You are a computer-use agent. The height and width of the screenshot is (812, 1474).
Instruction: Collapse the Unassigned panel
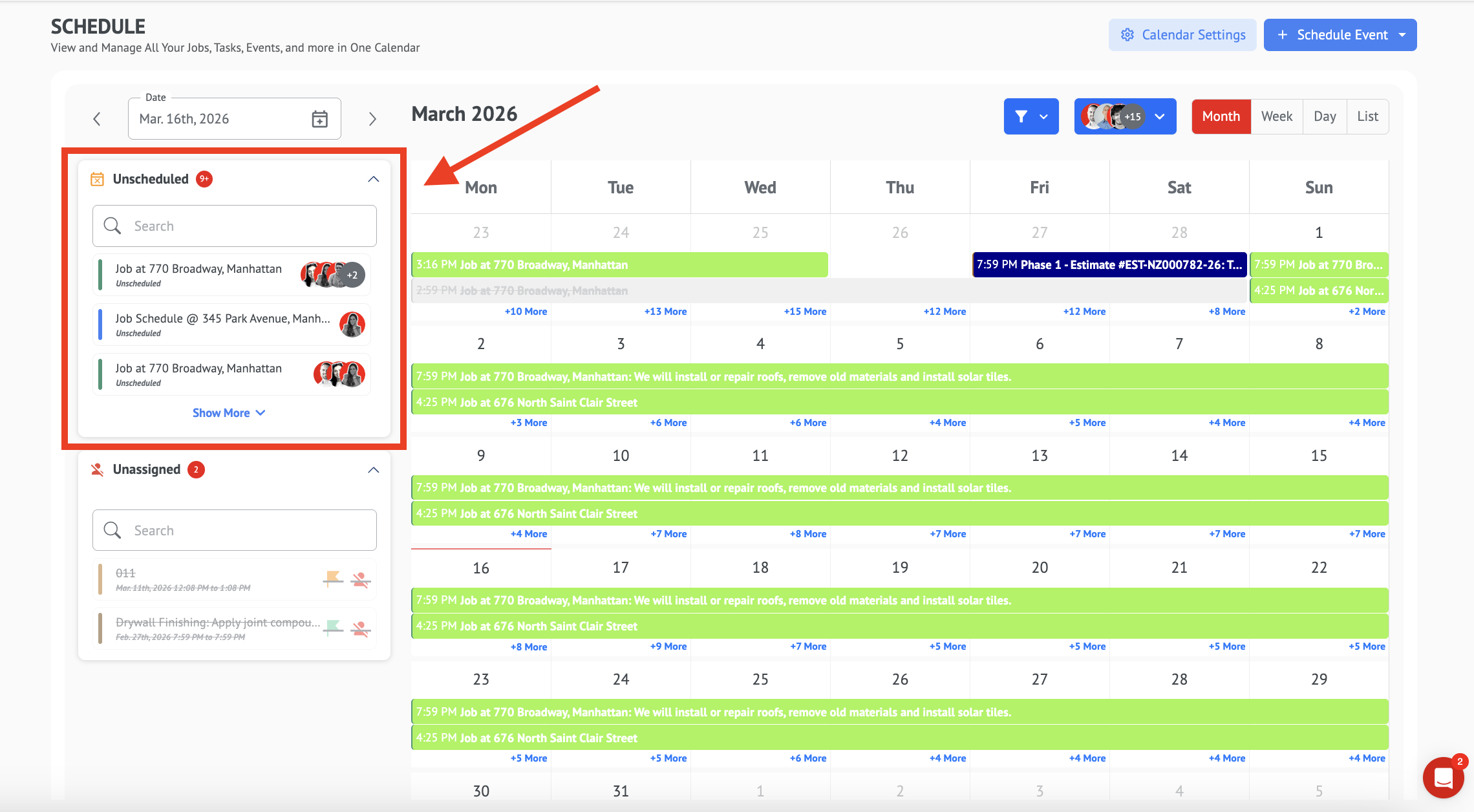(373, 470)
